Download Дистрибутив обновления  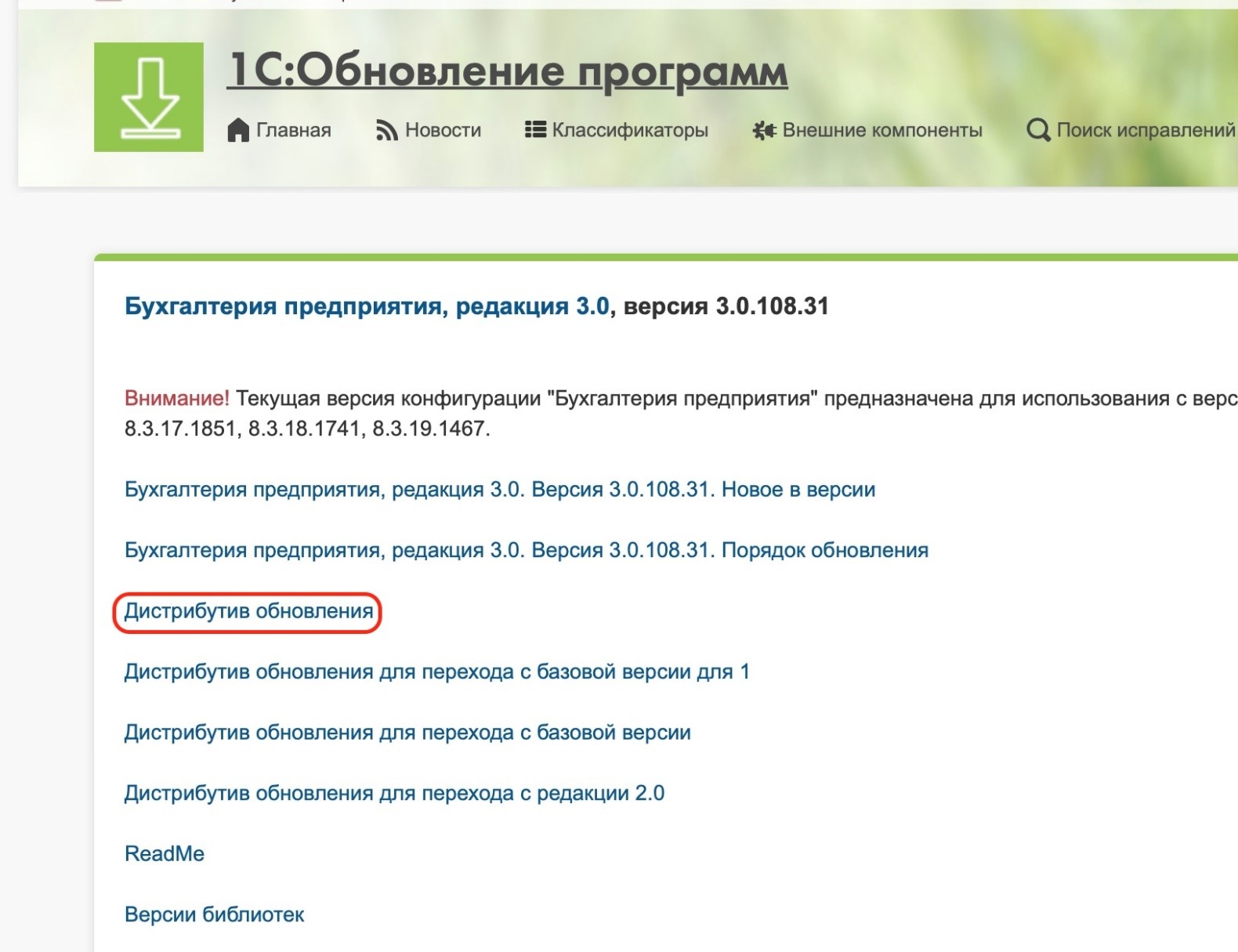pyautogui.click(x=248, y=611)
